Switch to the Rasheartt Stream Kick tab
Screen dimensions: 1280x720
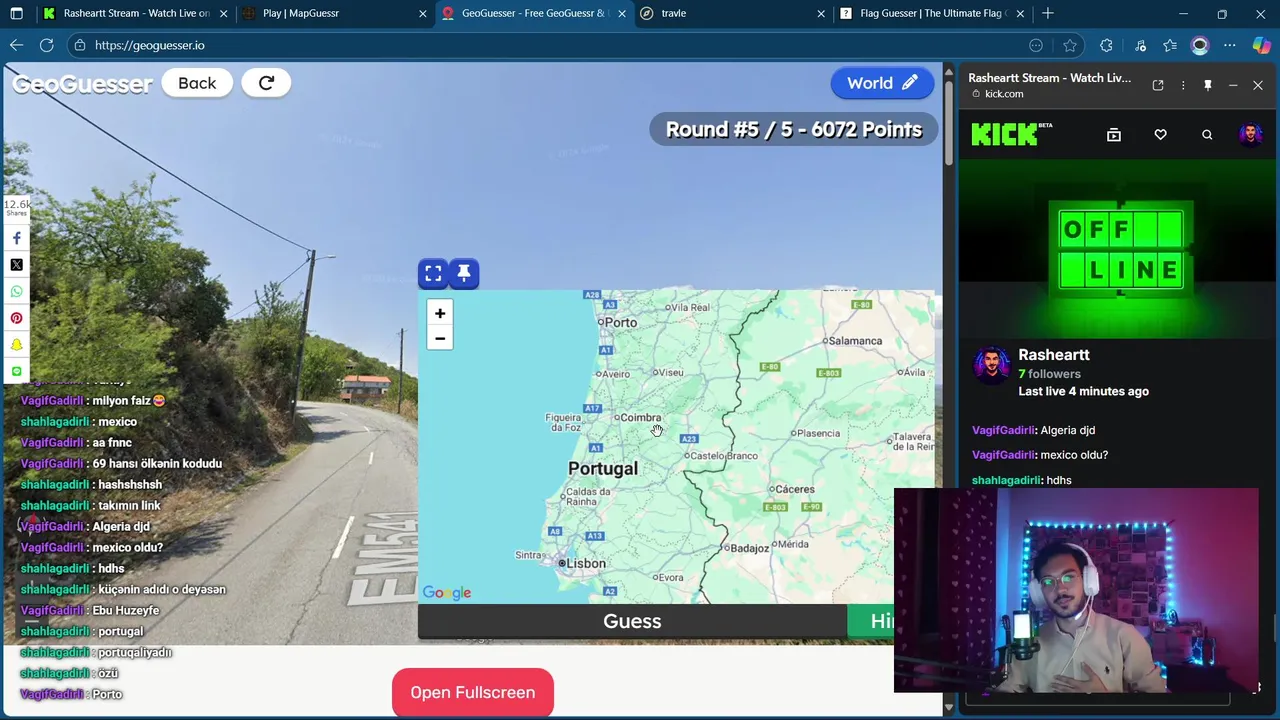135,13
